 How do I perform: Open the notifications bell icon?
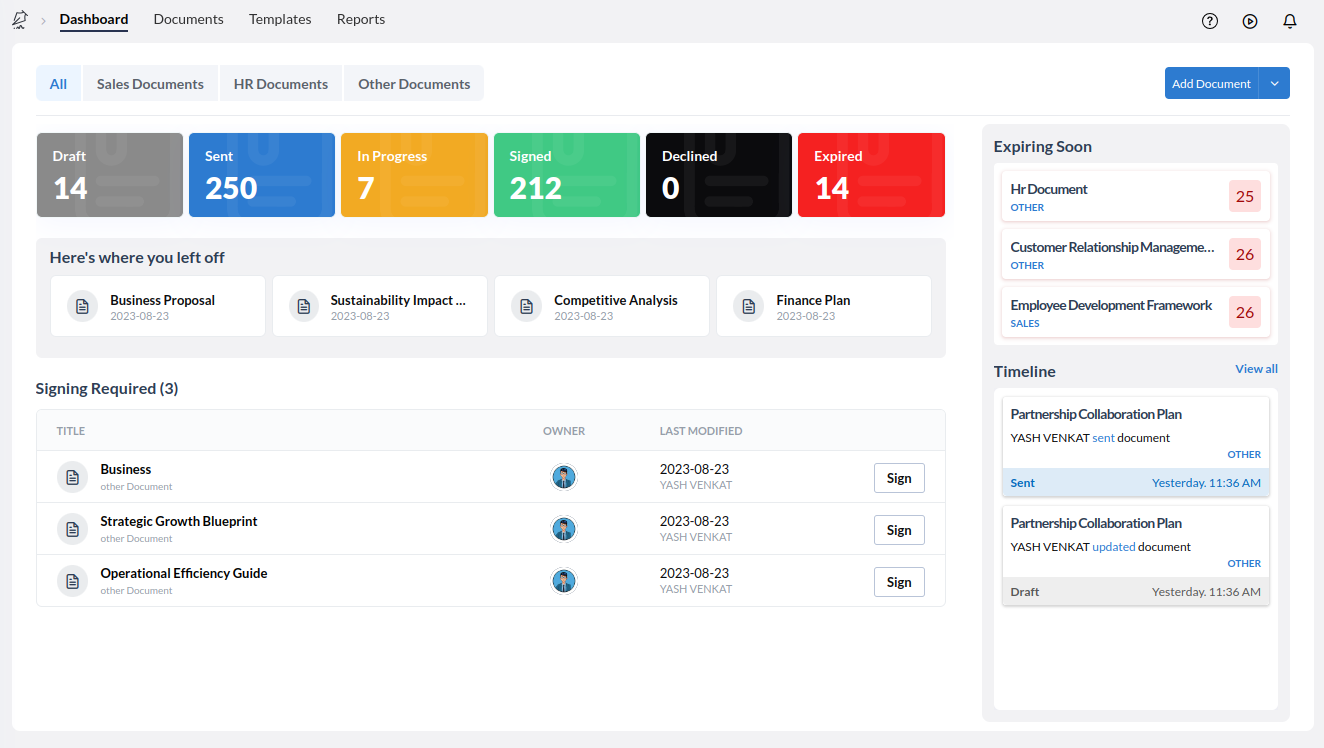pyautogui.click(x=1290, y=21)
